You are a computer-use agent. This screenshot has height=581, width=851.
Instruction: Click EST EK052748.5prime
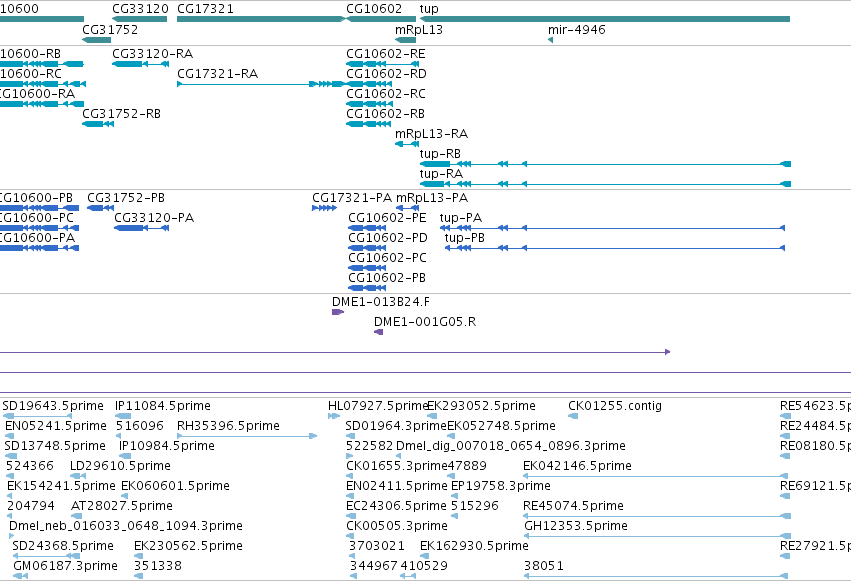[501, 426]
